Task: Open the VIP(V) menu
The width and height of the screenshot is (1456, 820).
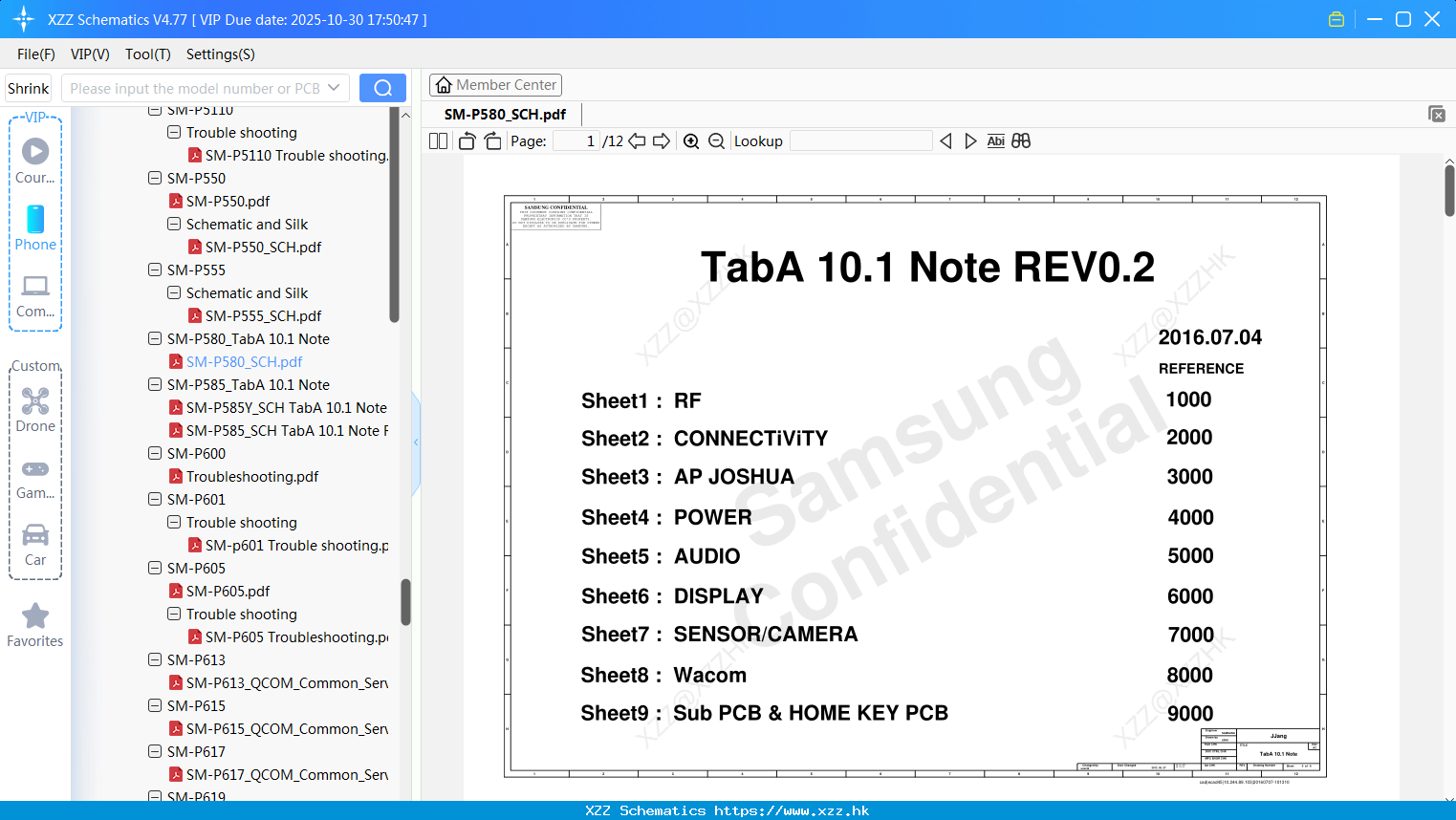Action: pyautogui.click(x=90, y=54)
